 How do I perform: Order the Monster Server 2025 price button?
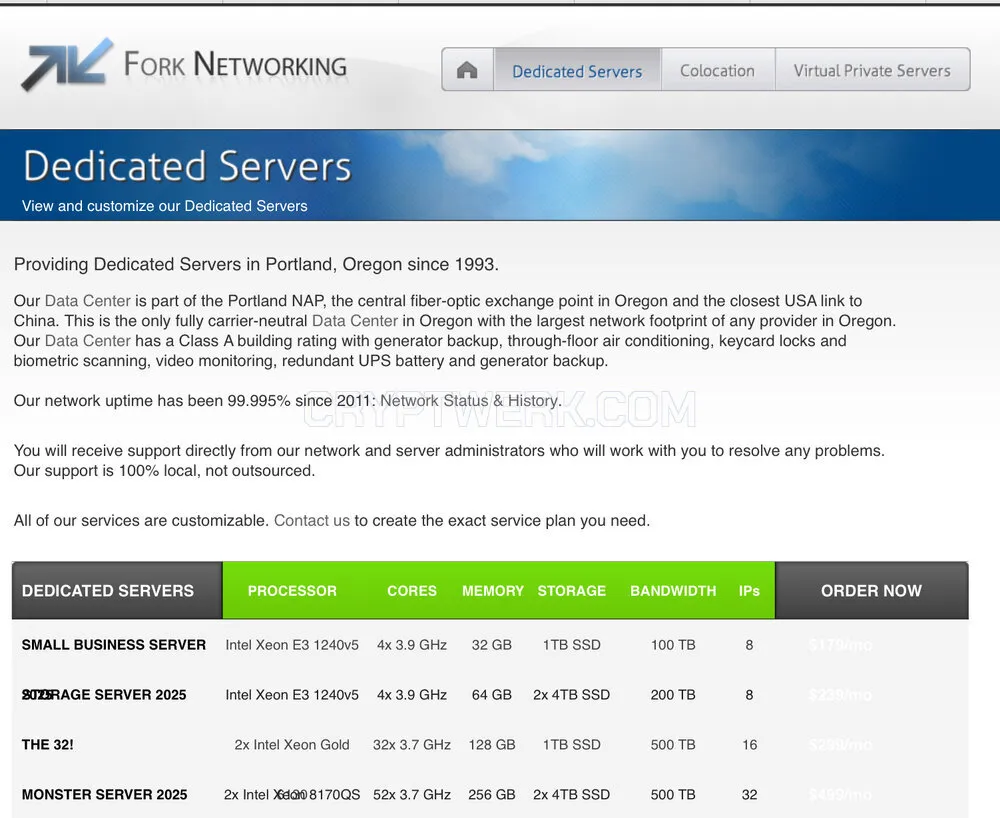[839, 794]
